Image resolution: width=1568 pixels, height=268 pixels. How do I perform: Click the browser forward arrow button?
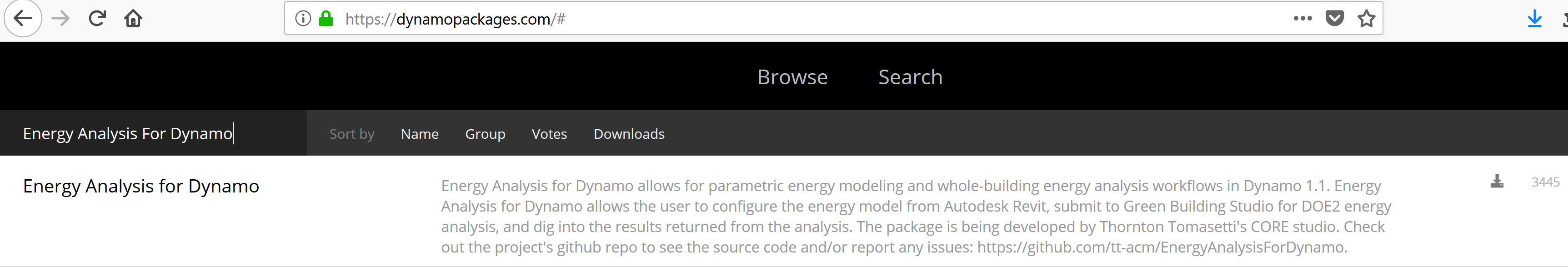coord(60,19)
